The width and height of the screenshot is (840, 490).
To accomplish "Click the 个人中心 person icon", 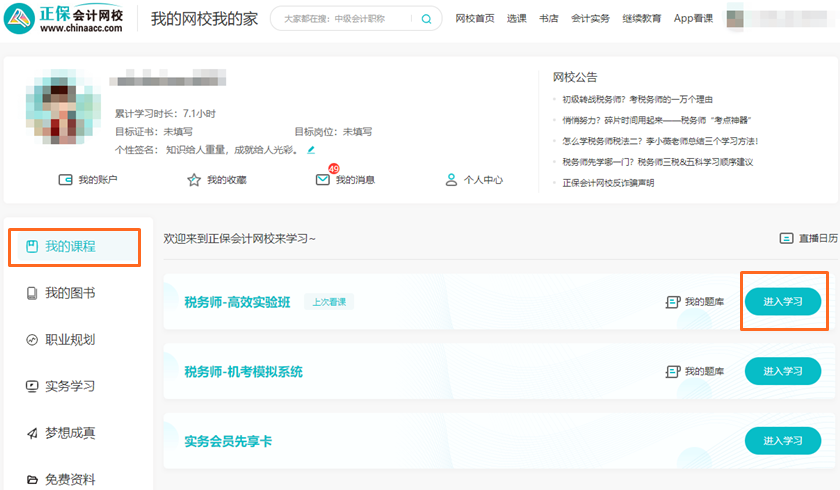I will 452,180.
